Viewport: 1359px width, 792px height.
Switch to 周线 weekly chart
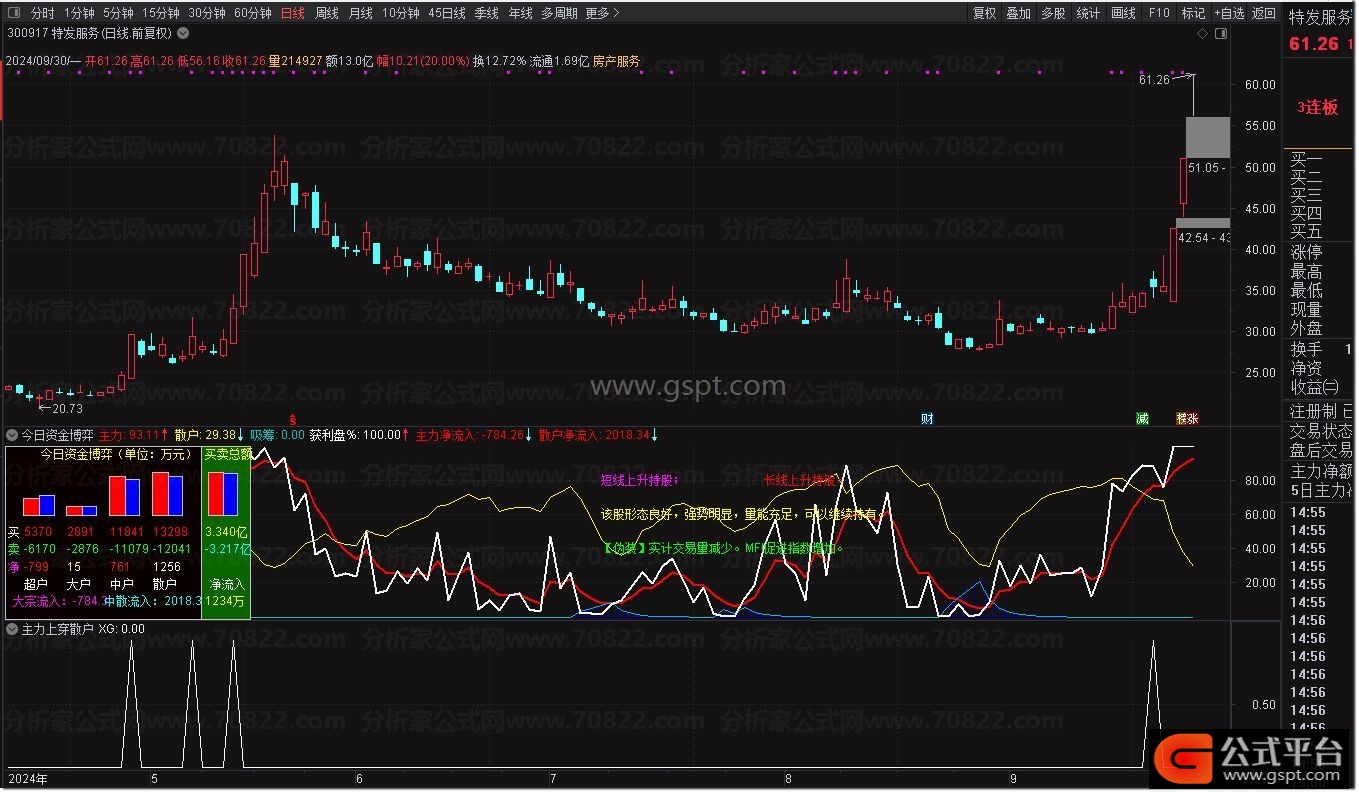(327, 13)
